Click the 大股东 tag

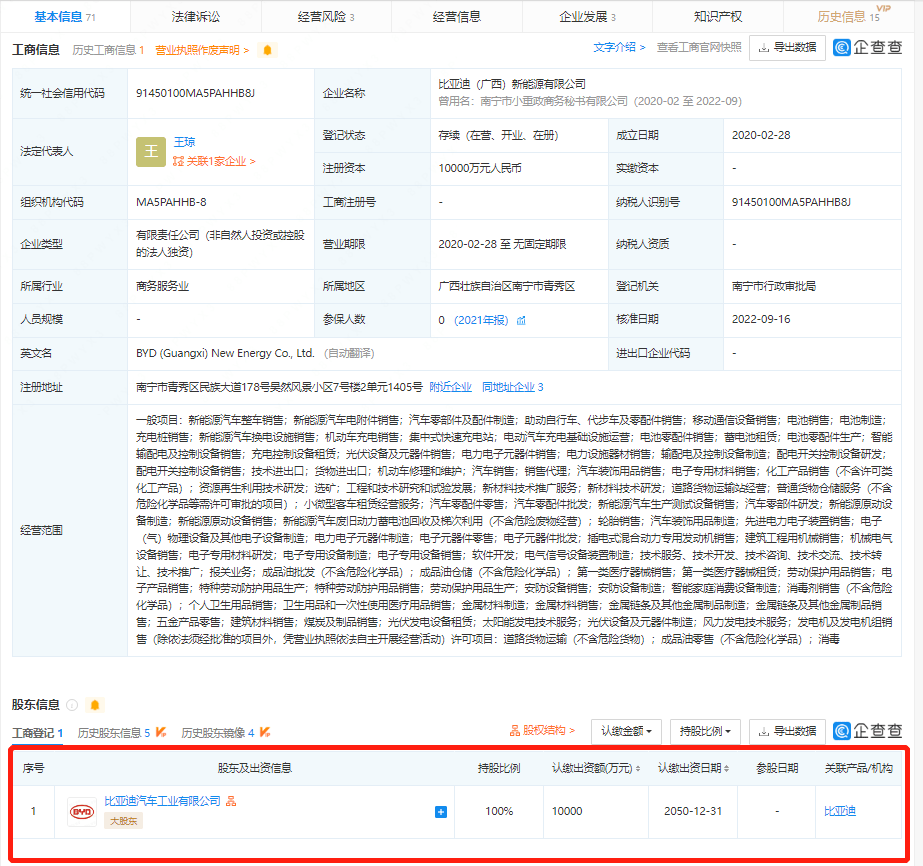124,821
